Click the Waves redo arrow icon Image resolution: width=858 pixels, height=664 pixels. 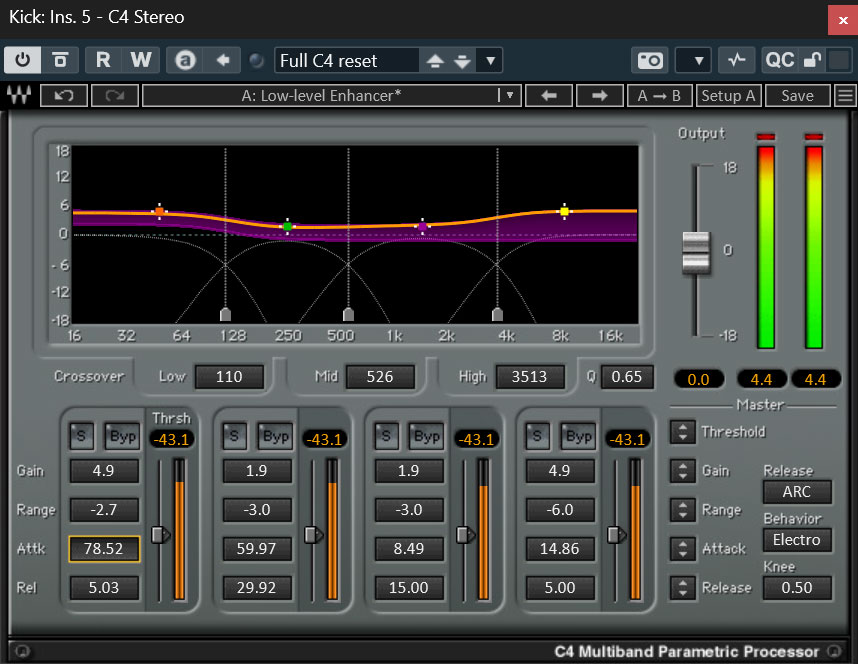pyautogui.click(x=114, y=96)
